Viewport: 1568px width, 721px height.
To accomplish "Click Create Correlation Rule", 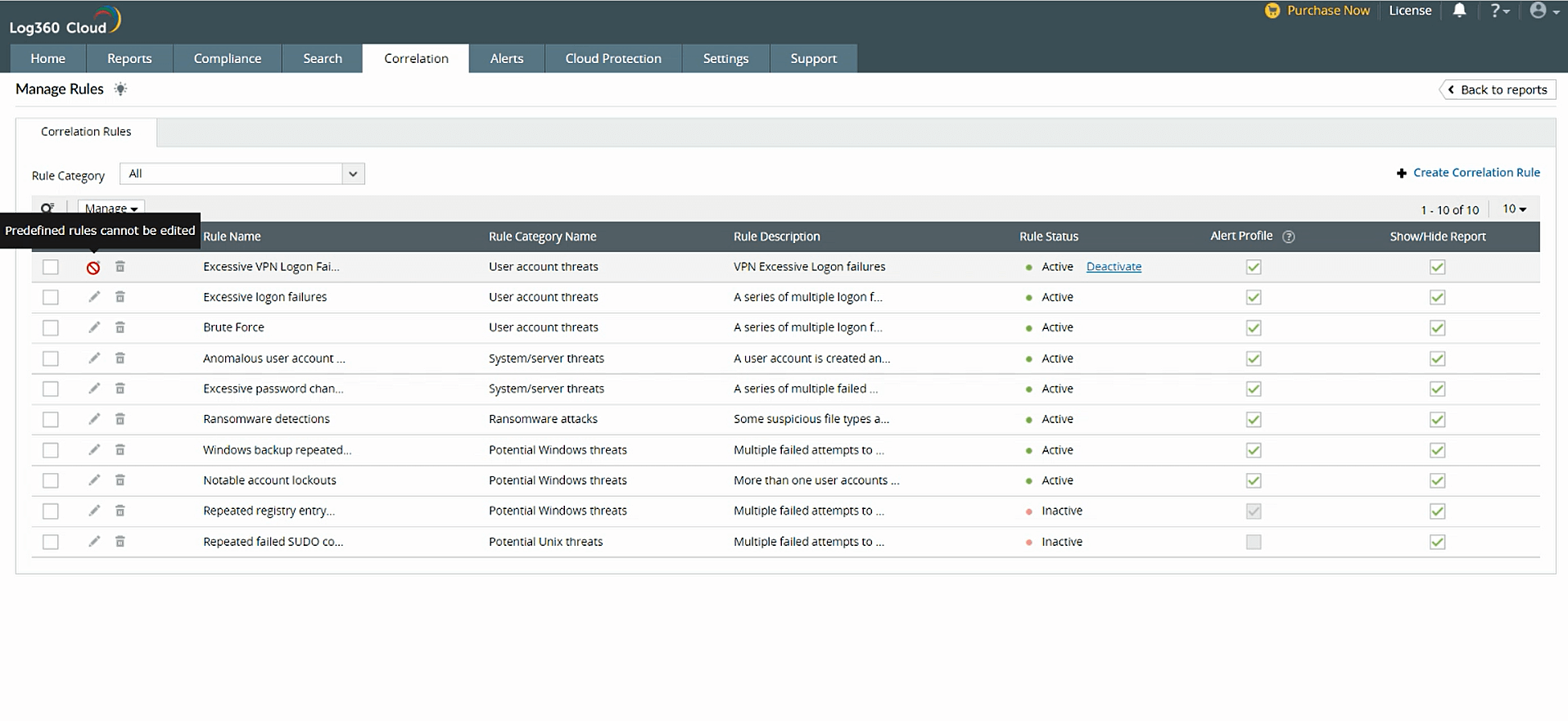I will point(1475,173).
